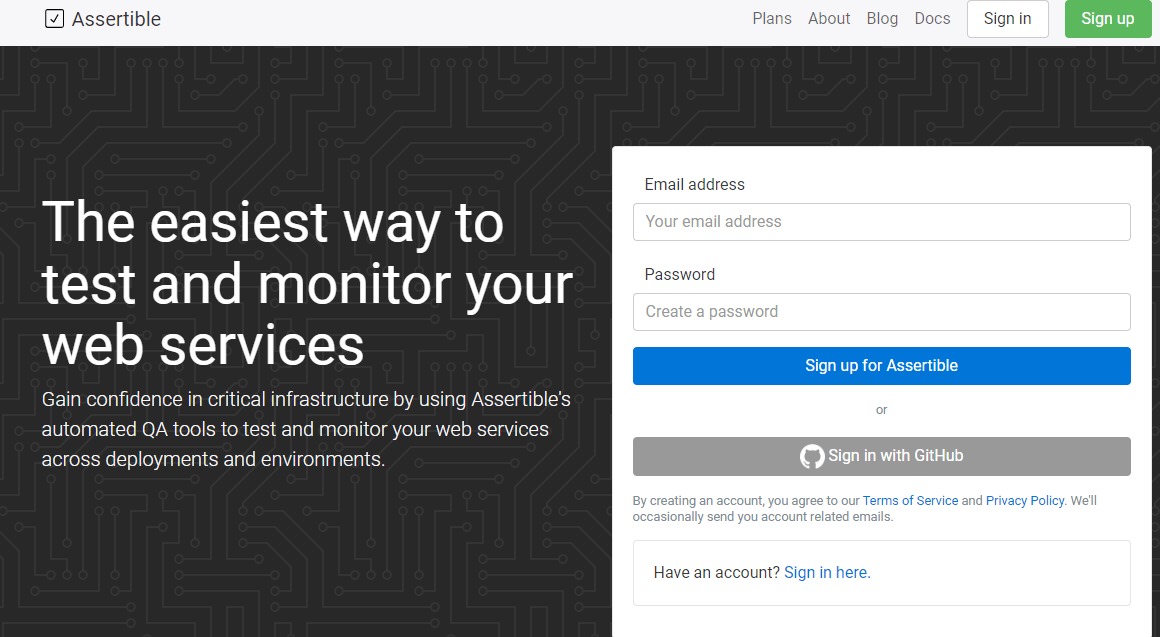
Task: Click the Sign in navbar button
Action: click(x=1007, y=18)
